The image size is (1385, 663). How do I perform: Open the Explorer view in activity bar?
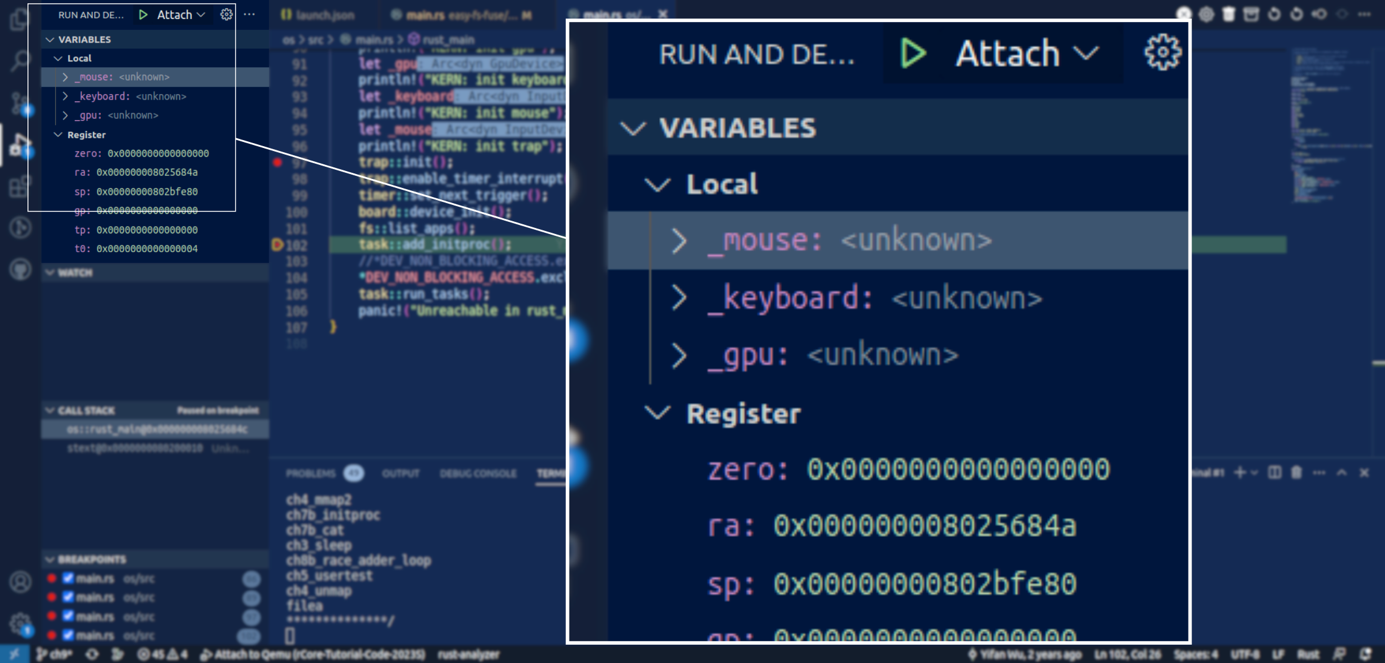19,20
